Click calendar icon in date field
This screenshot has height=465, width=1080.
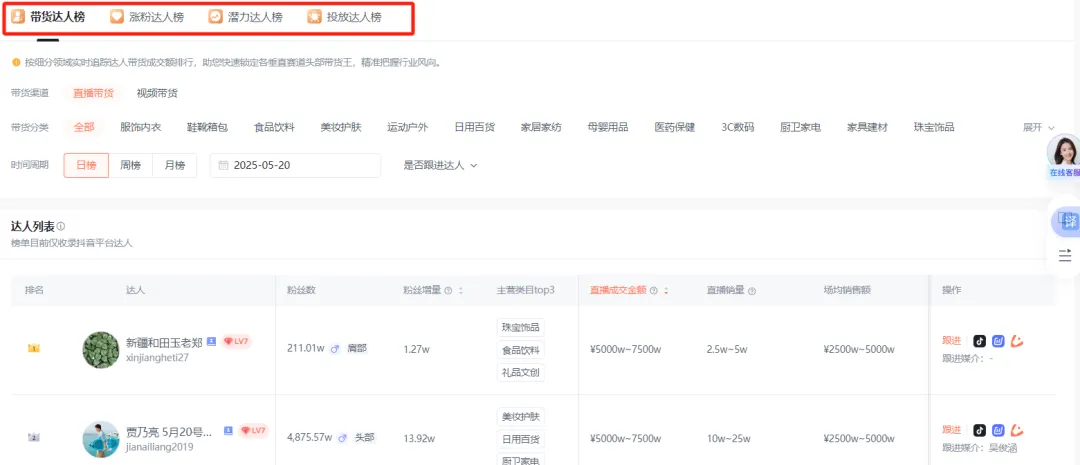point(223,165)
